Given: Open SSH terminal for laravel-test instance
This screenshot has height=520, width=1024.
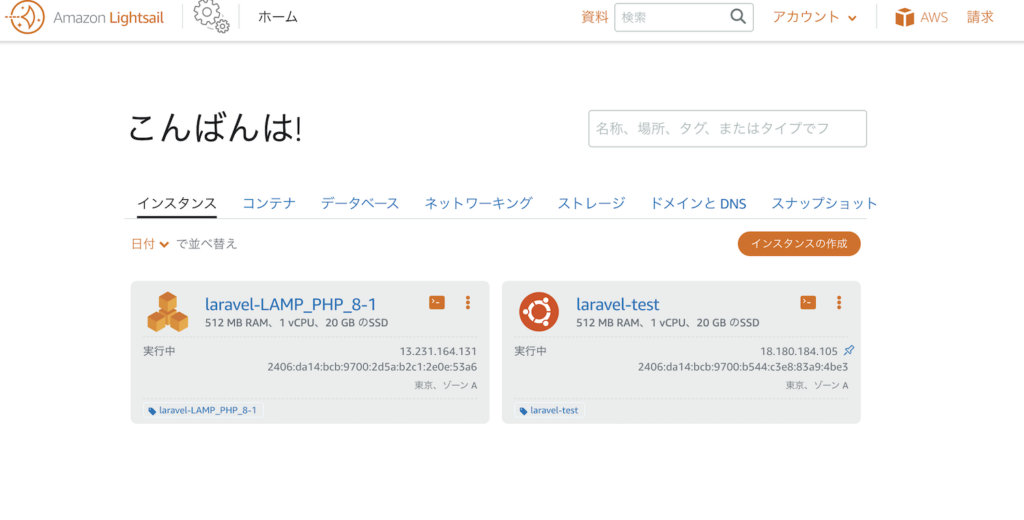Looking at the screenshot, I should [x=808, y=302].
